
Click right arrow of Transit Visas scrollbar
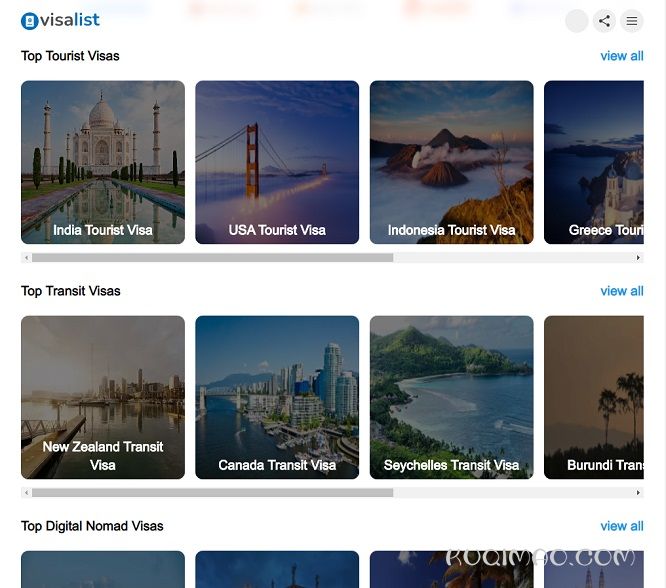click(x=638, y=493)
